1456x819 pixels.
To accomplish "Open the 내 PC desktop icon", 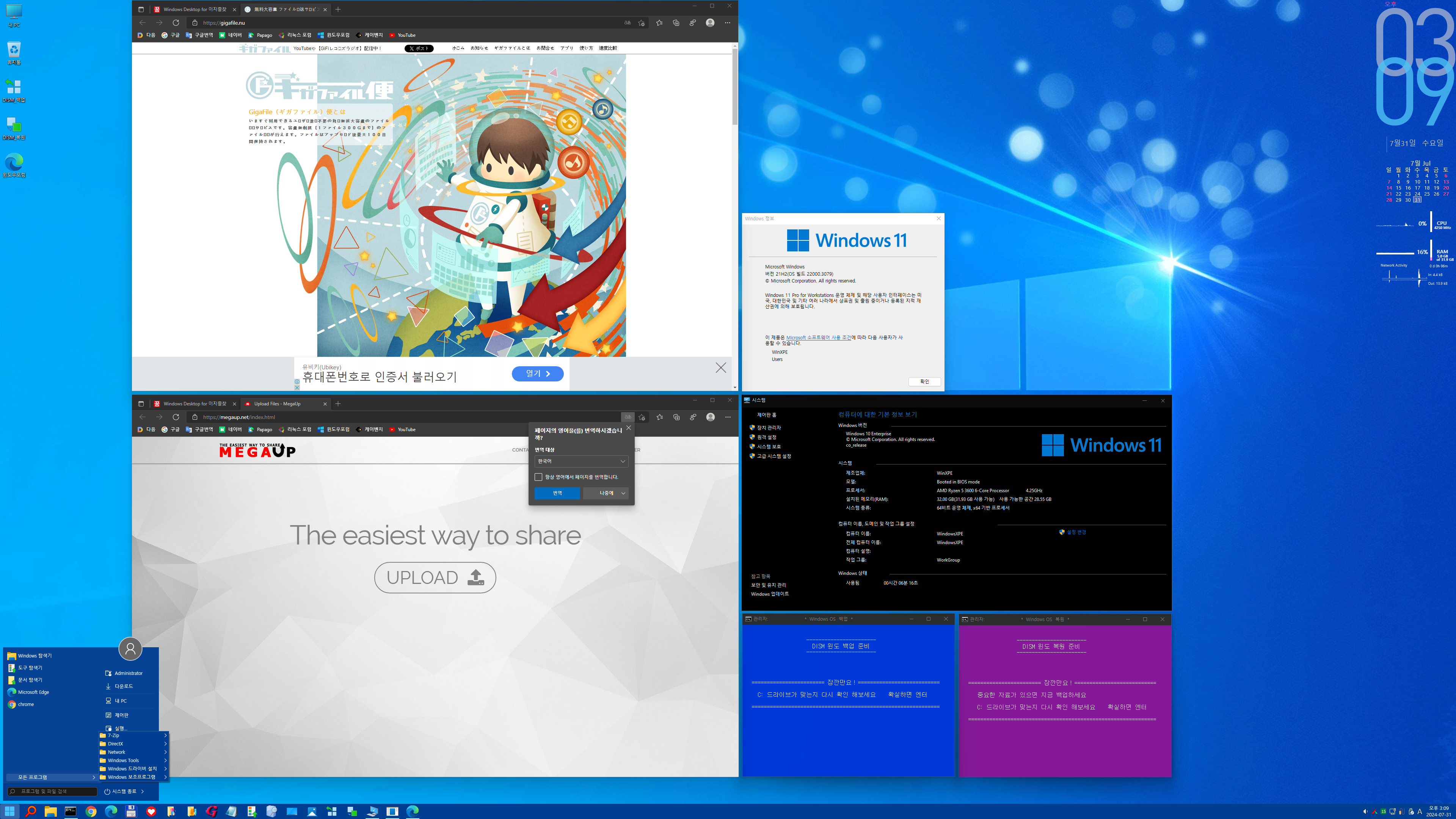I will point(14,15).
